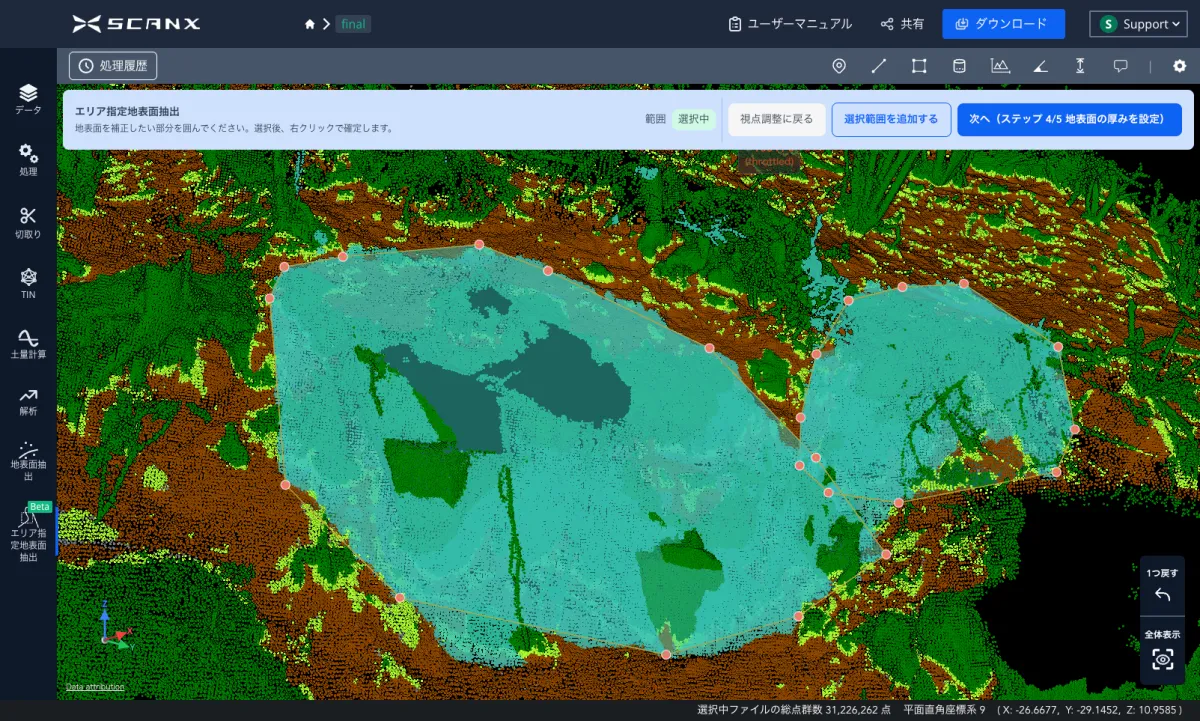
Task: Select the cylinder volume measurement tool
Action: [959, 66]
